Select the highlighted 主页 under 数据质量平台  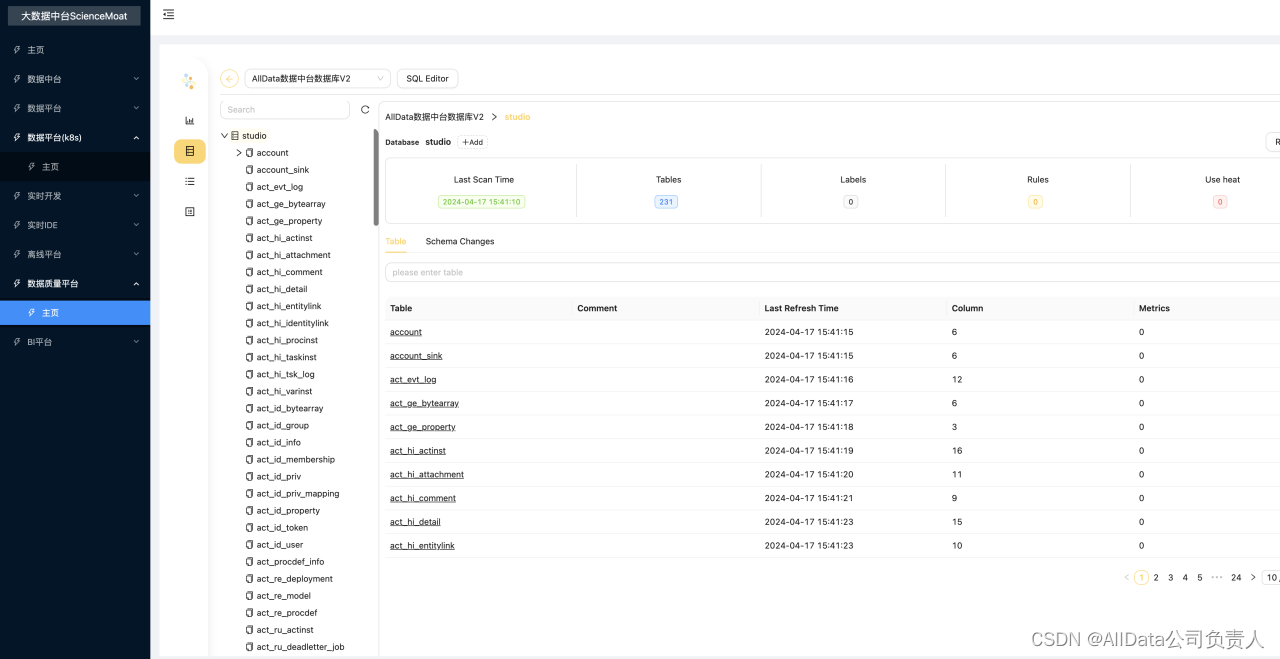coord(75,313)
